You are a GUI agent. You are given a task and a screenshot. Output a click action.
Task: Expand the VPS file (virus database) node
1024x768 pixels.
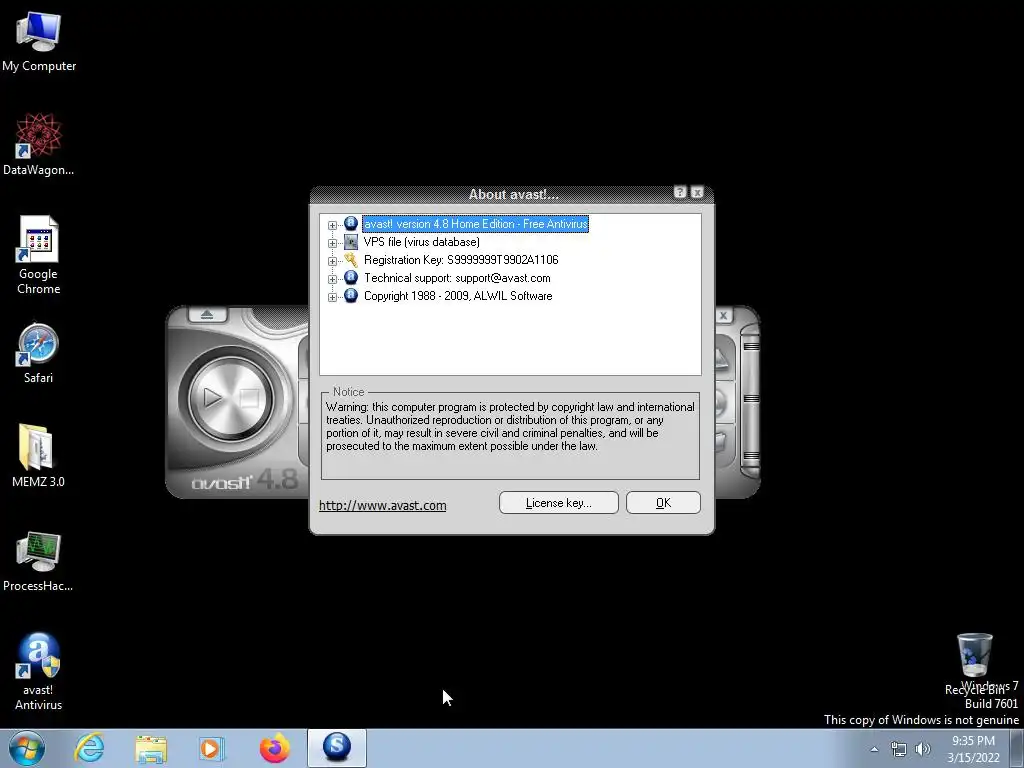tap(332, 243)
